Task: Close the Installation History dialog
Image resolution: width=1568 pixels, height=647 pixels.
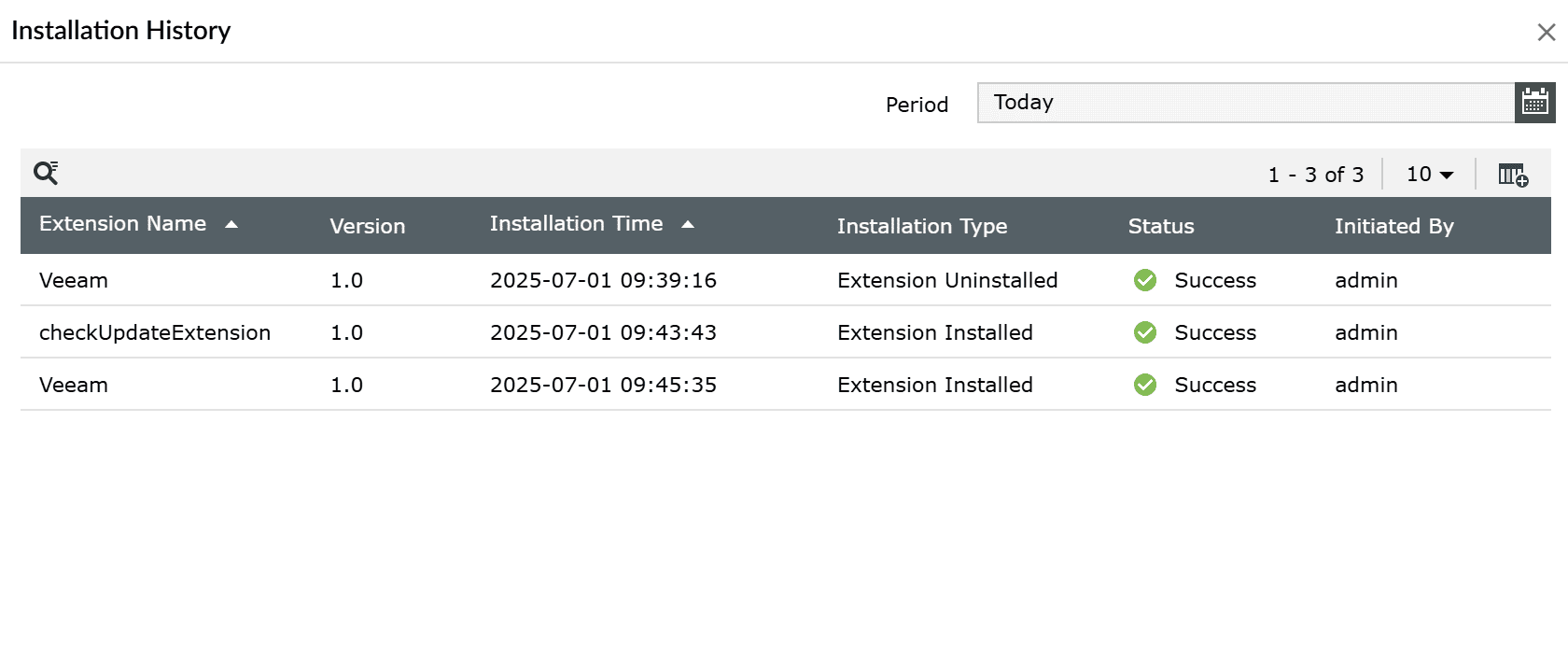Action: [x=1546, y=33]
